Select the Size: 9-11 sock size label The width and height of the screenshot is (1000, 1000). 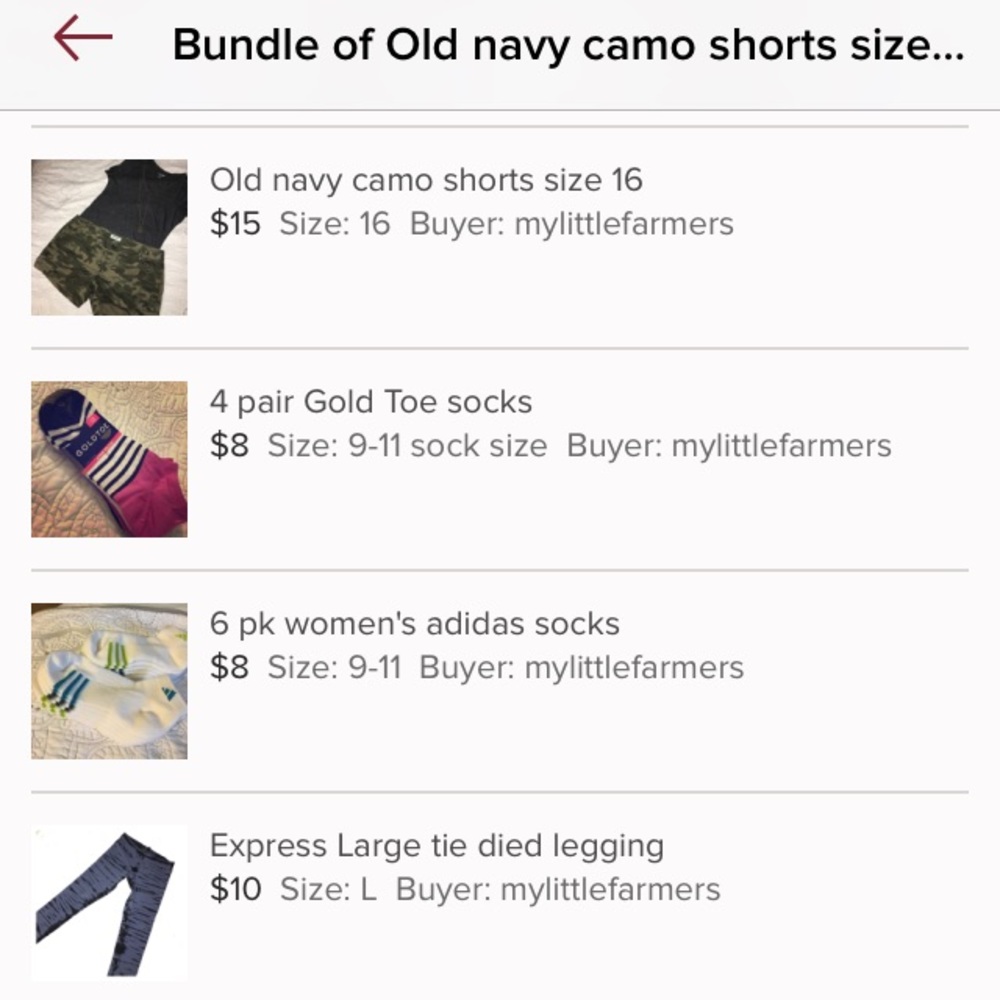[408, 447]
